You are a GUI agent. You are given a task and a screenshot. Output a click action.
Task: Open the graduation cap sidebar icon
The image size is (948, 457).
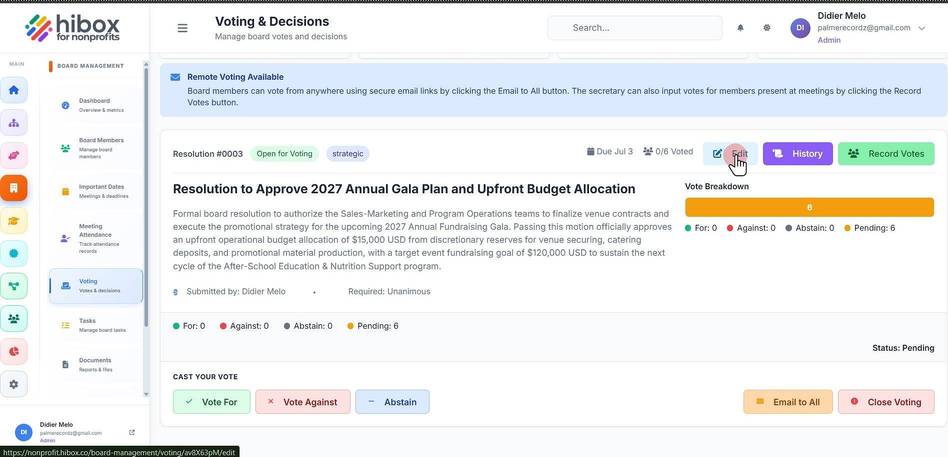14,221
